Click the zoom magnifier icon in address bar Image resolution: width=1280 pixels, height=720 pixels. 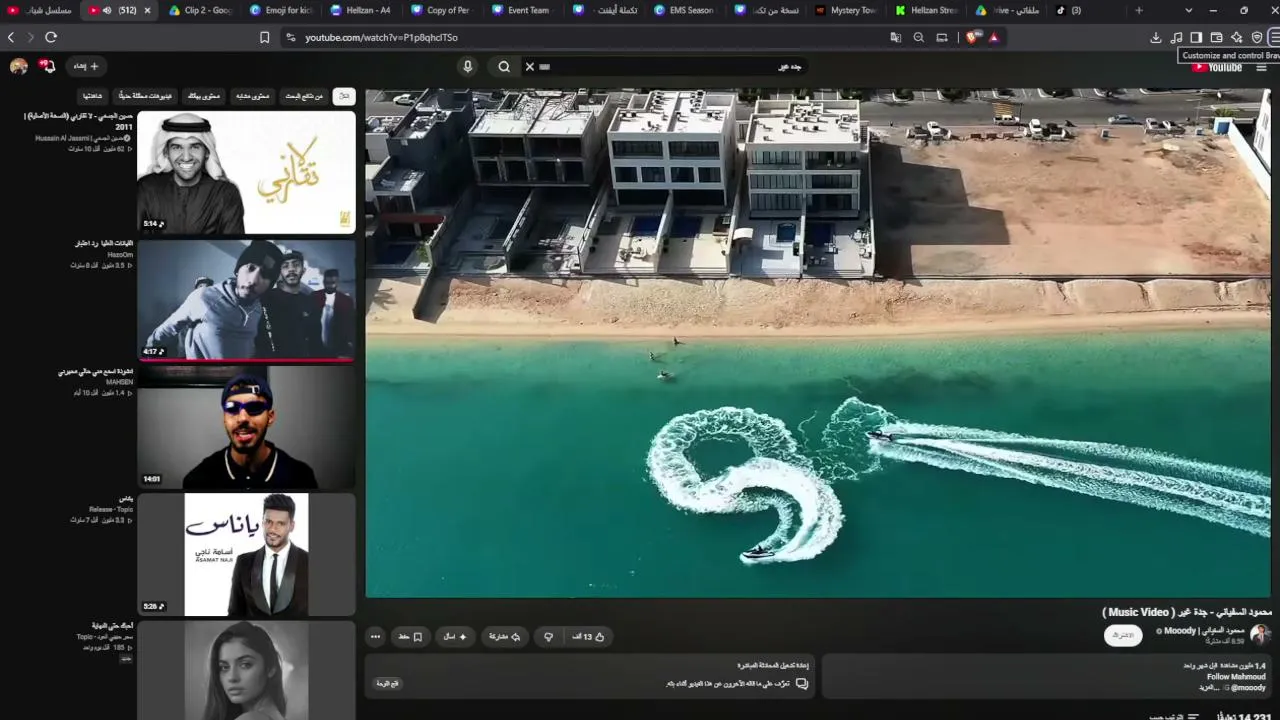919,37
